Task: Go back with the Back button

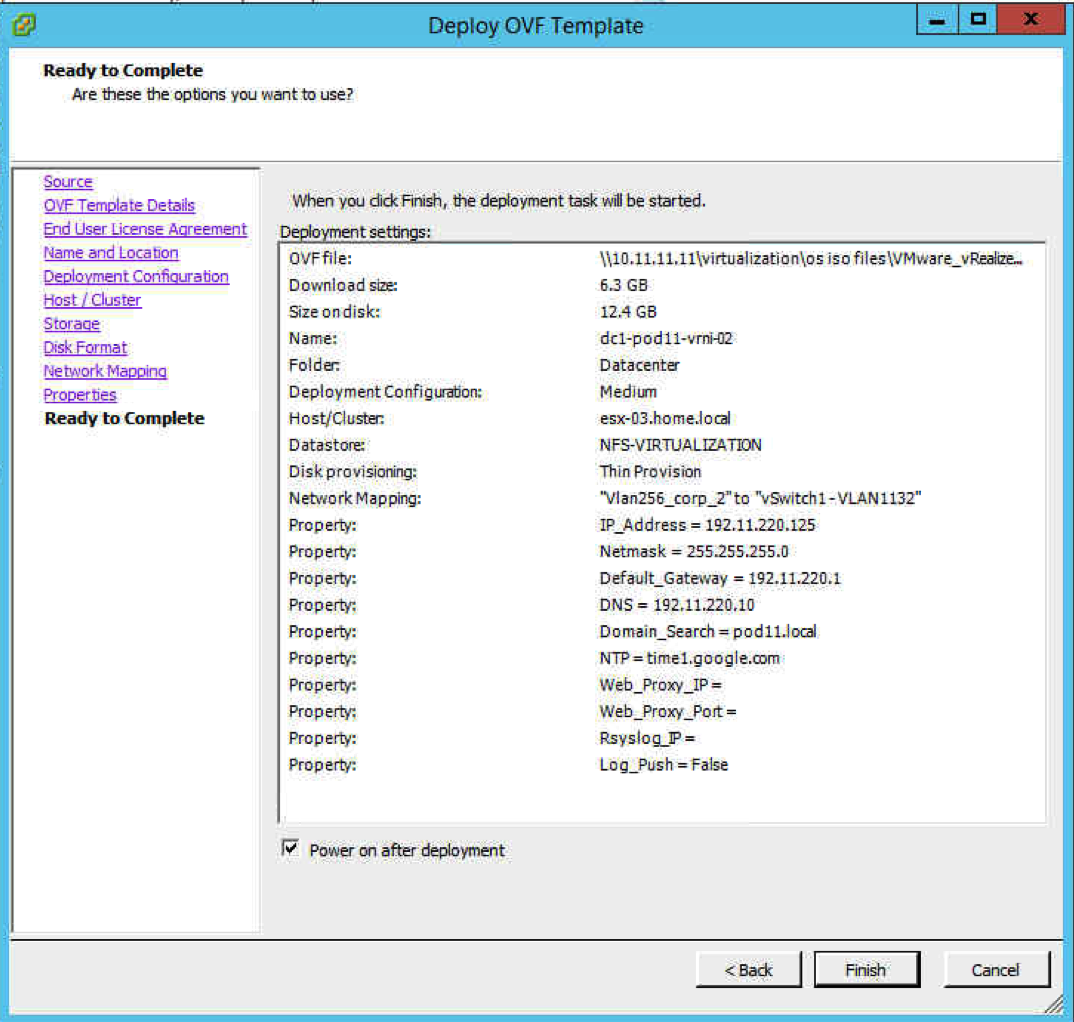Action: tap(749, 969)
